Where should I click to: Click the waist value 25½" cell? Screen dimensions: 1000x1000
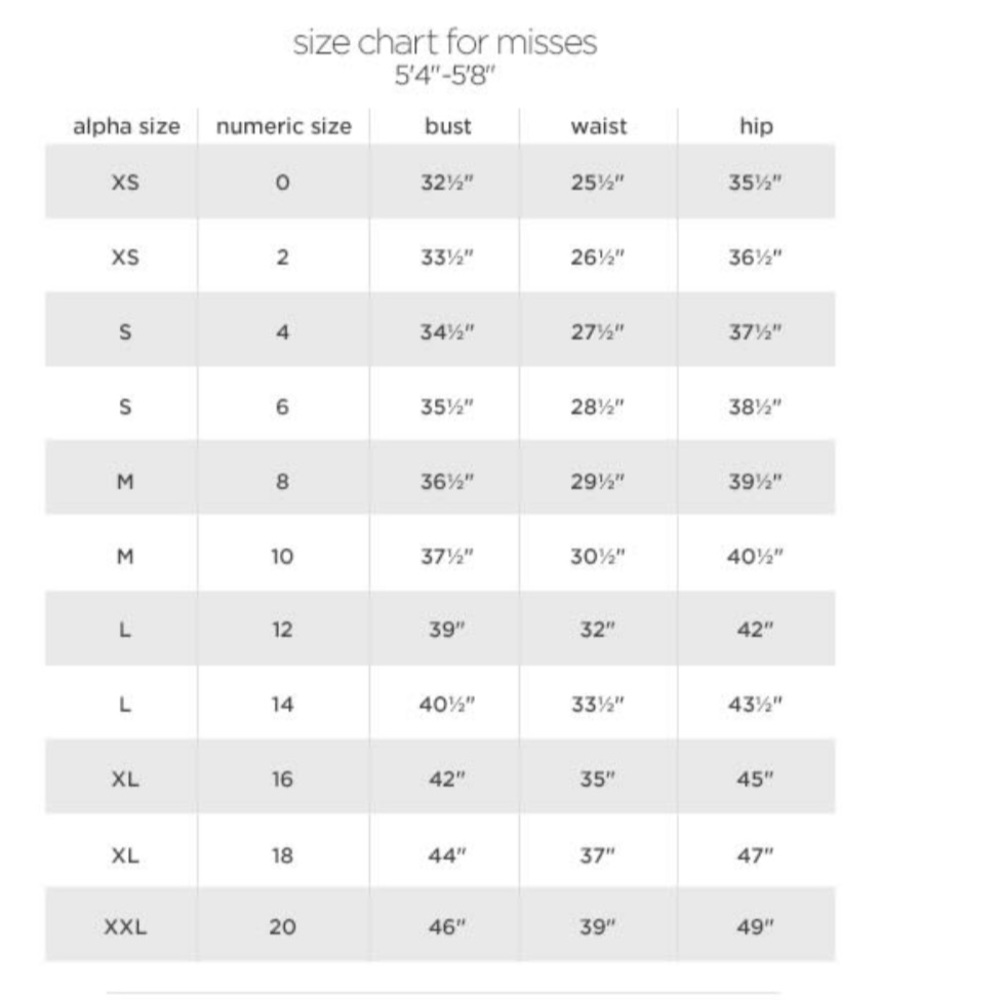click(x=598, y=182)
